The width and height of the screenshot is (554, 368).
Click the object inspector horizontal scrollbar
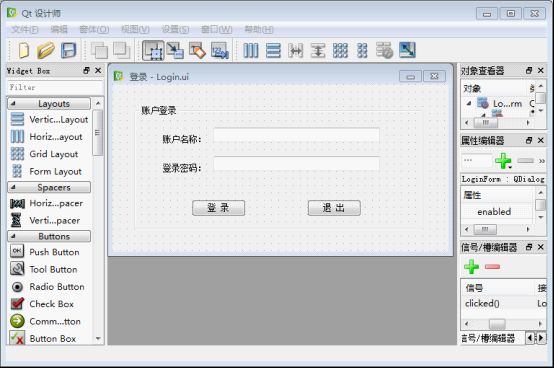498,123
